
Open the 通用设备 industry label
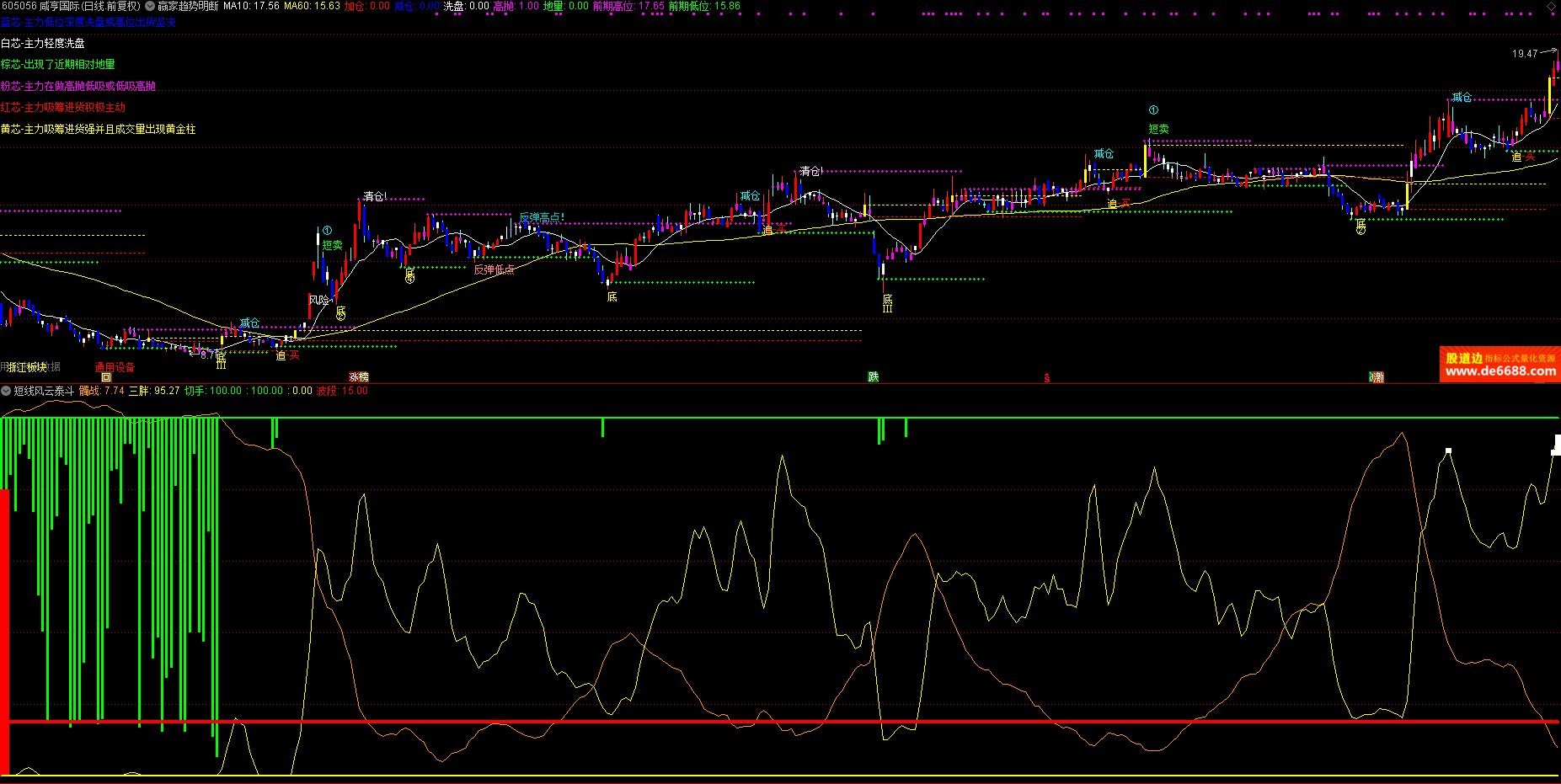[x=115, y=367]
